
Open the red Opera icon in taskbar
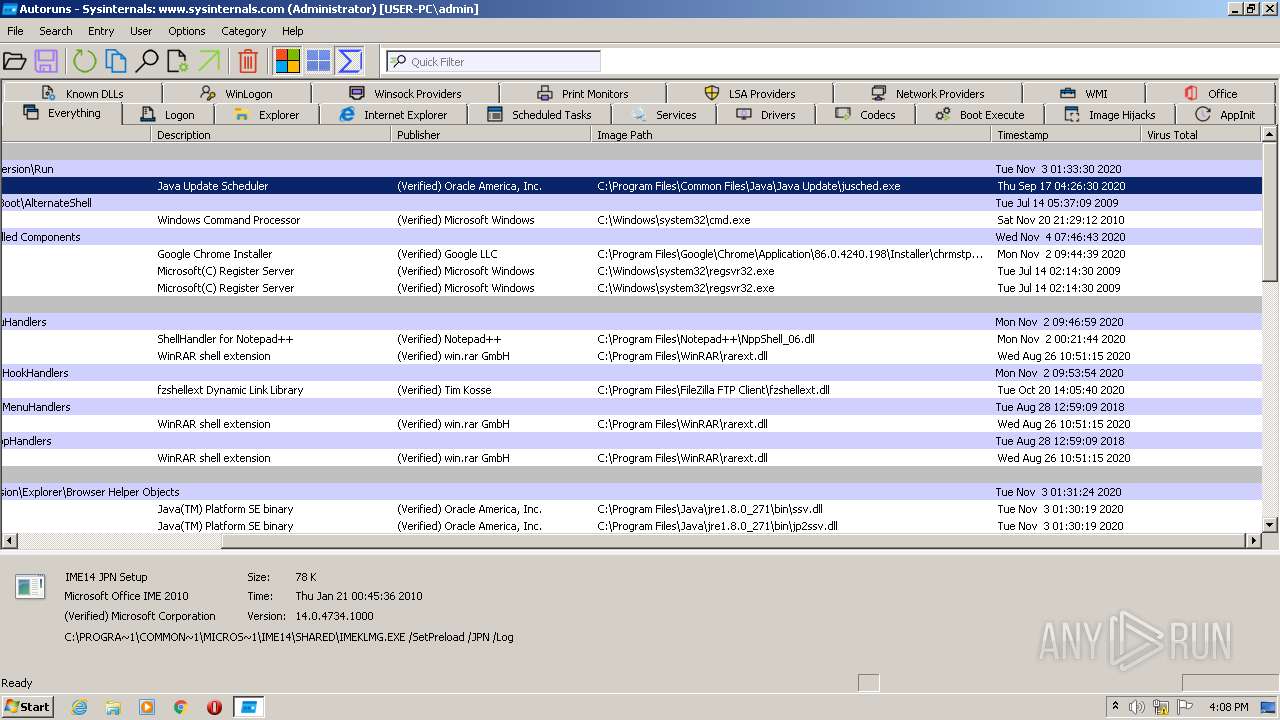tap(214, 707)
